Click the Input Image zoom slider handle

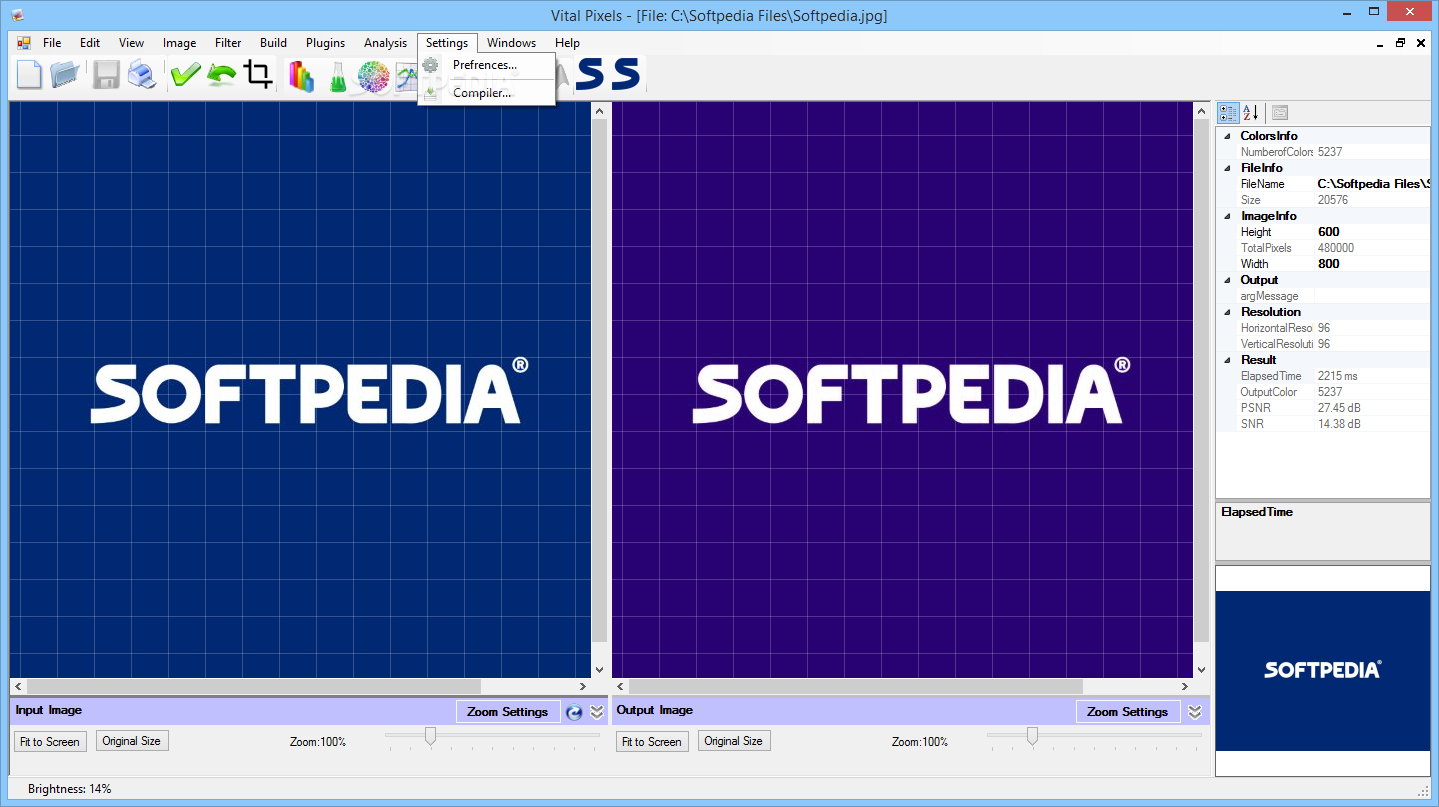(430, 736)
